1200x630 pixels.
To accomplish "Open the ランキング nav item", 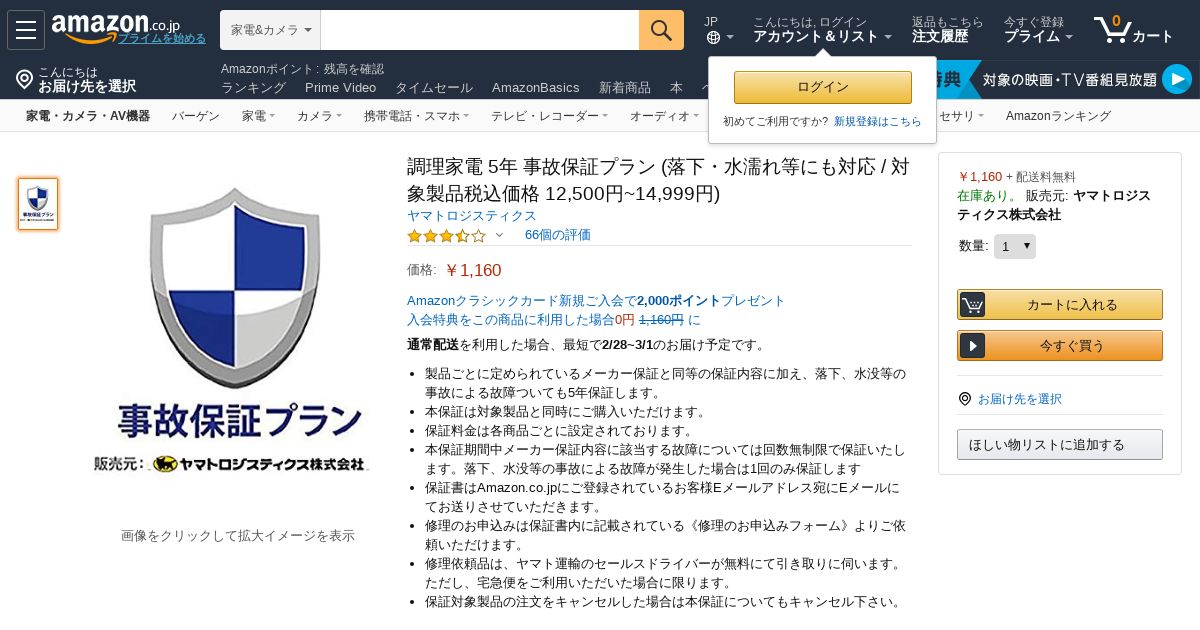I will pyautogui.click(x=253, y=87).
